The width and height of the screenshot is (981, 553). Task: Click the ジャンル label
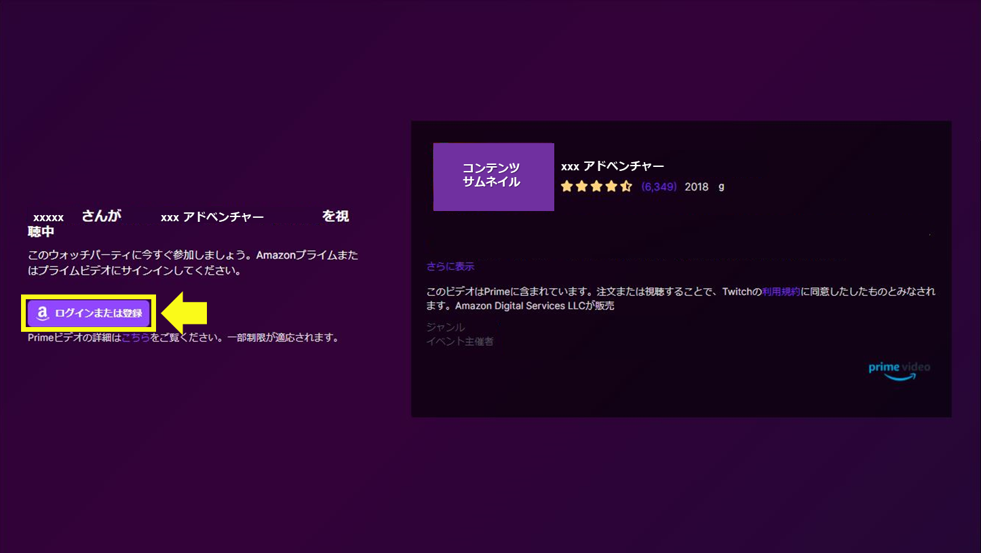click(445, 327)
